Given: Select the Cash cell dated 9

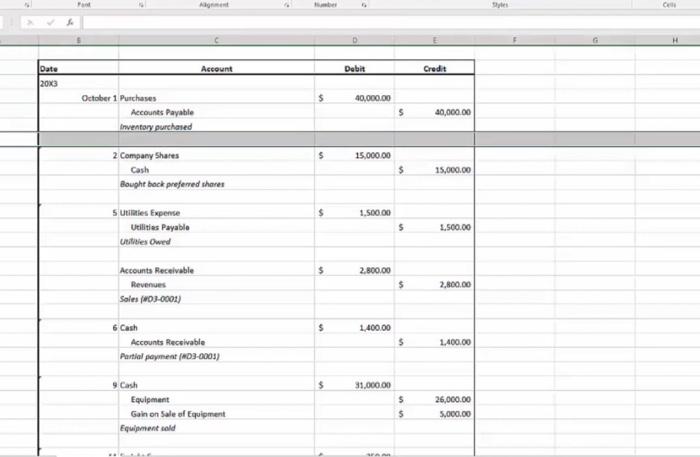Looking at the screenshot, I should pyautogui.click(x=217, y=385).
